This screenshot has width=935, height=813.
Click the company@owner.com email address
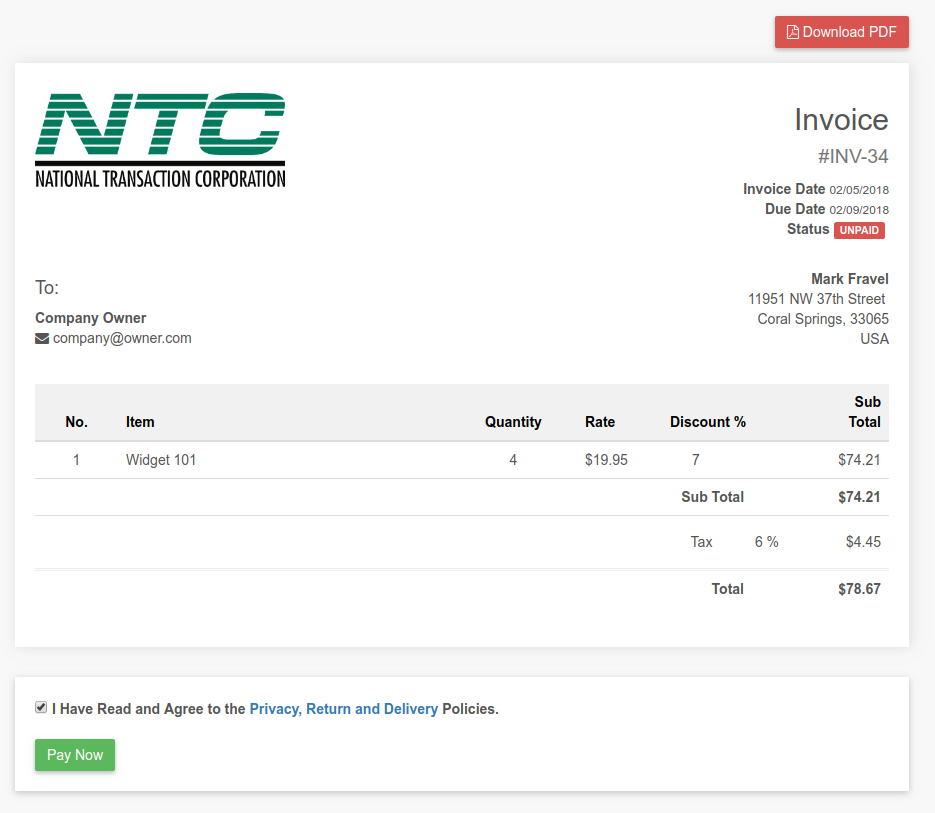pos(122,338)
